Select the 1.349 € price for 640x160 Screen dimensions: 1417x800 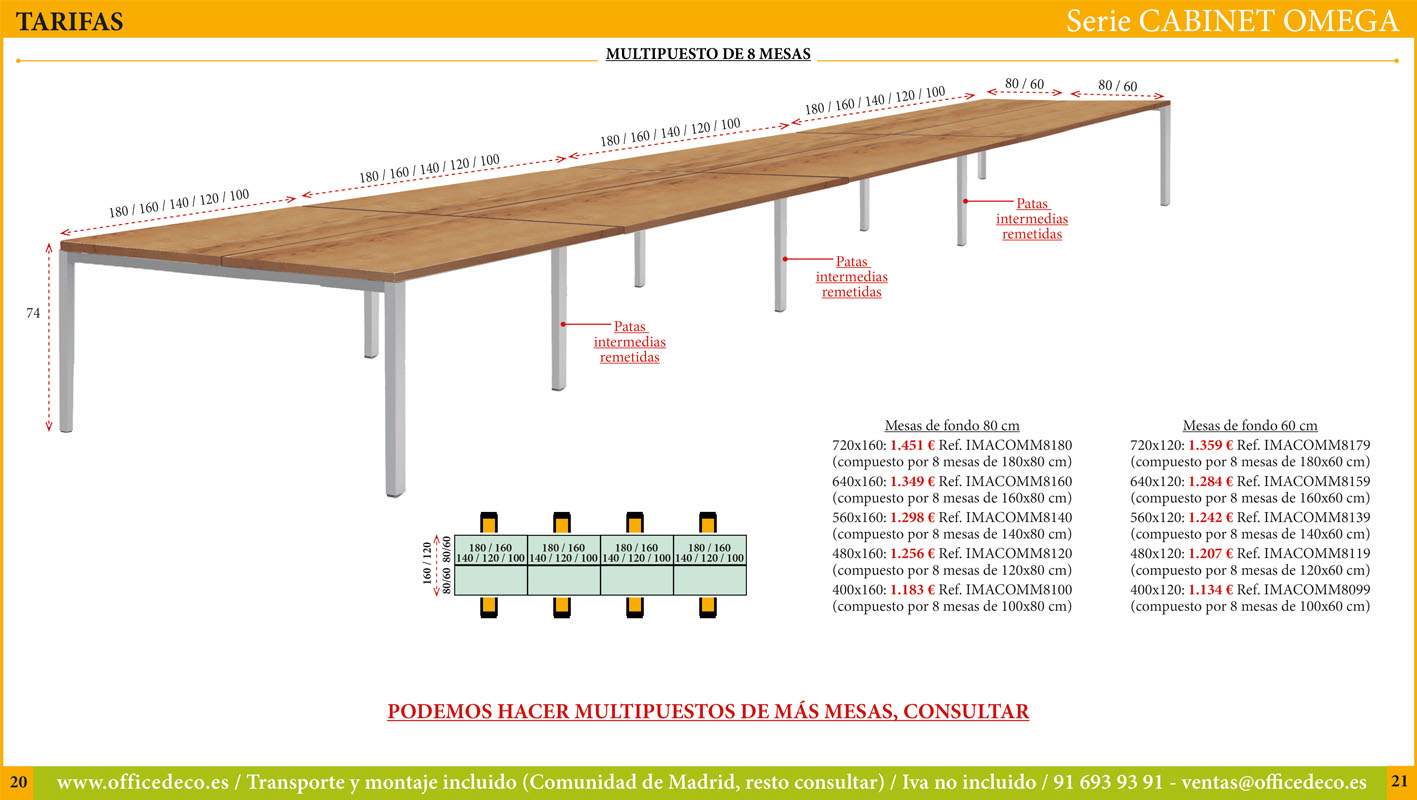click(x=912, y=481)
